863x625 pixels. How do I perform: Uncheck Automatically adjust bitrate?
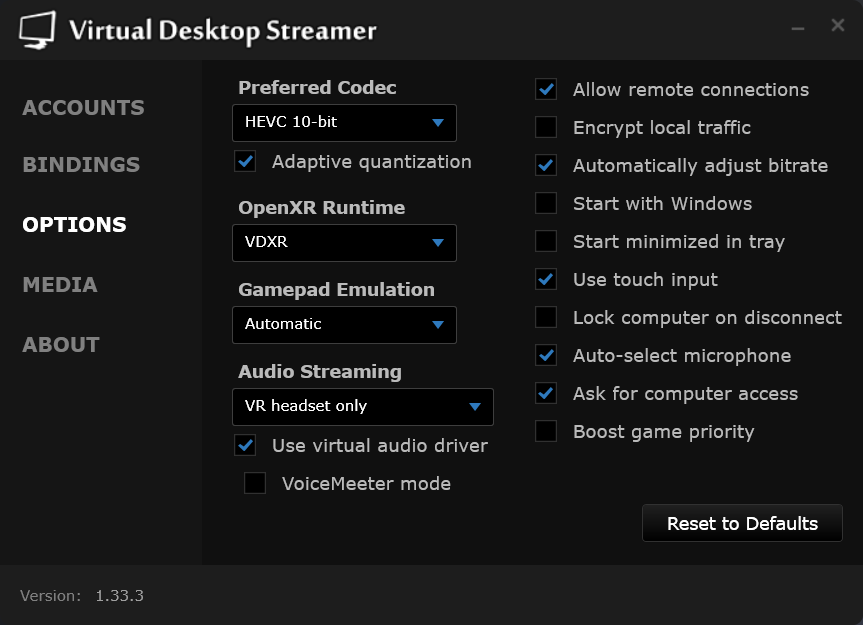coord(545,165)
